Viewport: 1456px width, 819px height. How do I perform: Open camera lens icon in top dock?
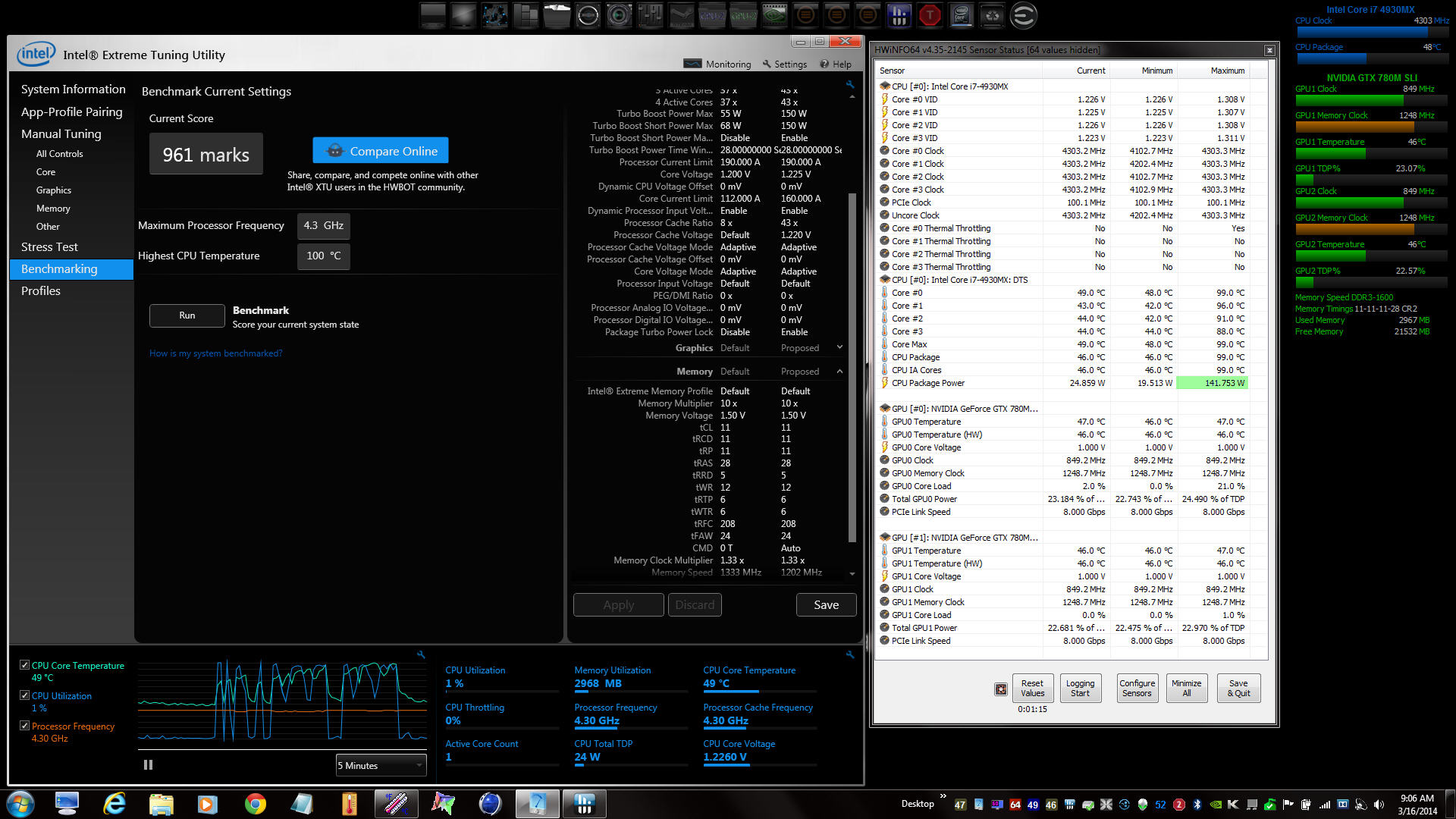coord(619,15)
